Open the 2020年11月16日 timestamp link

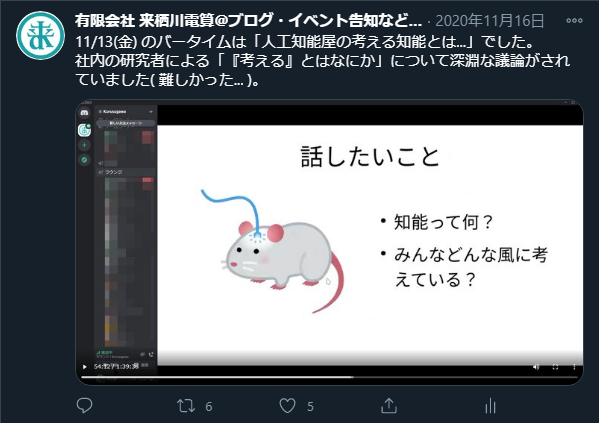490,21
